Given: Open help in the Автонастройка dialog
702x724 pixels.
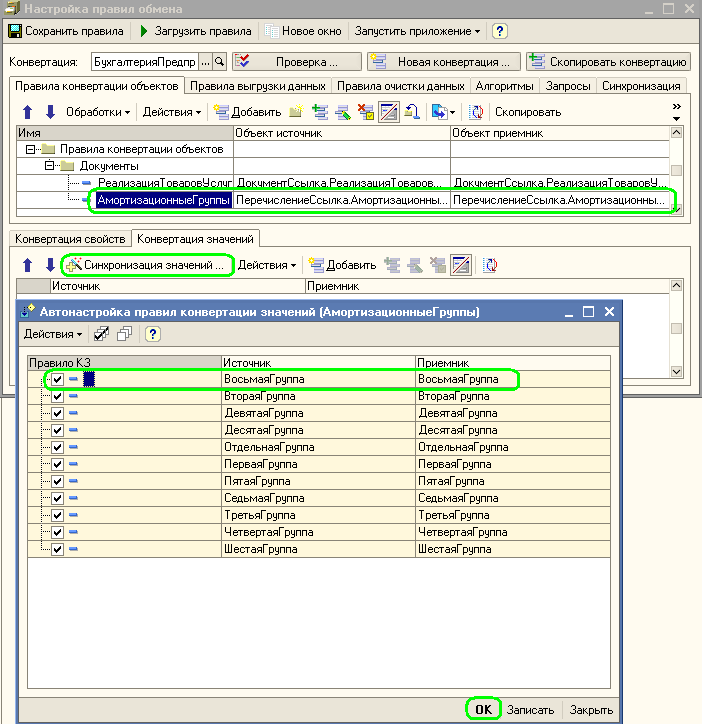Looking at the screenshot, I should [153, 334].
